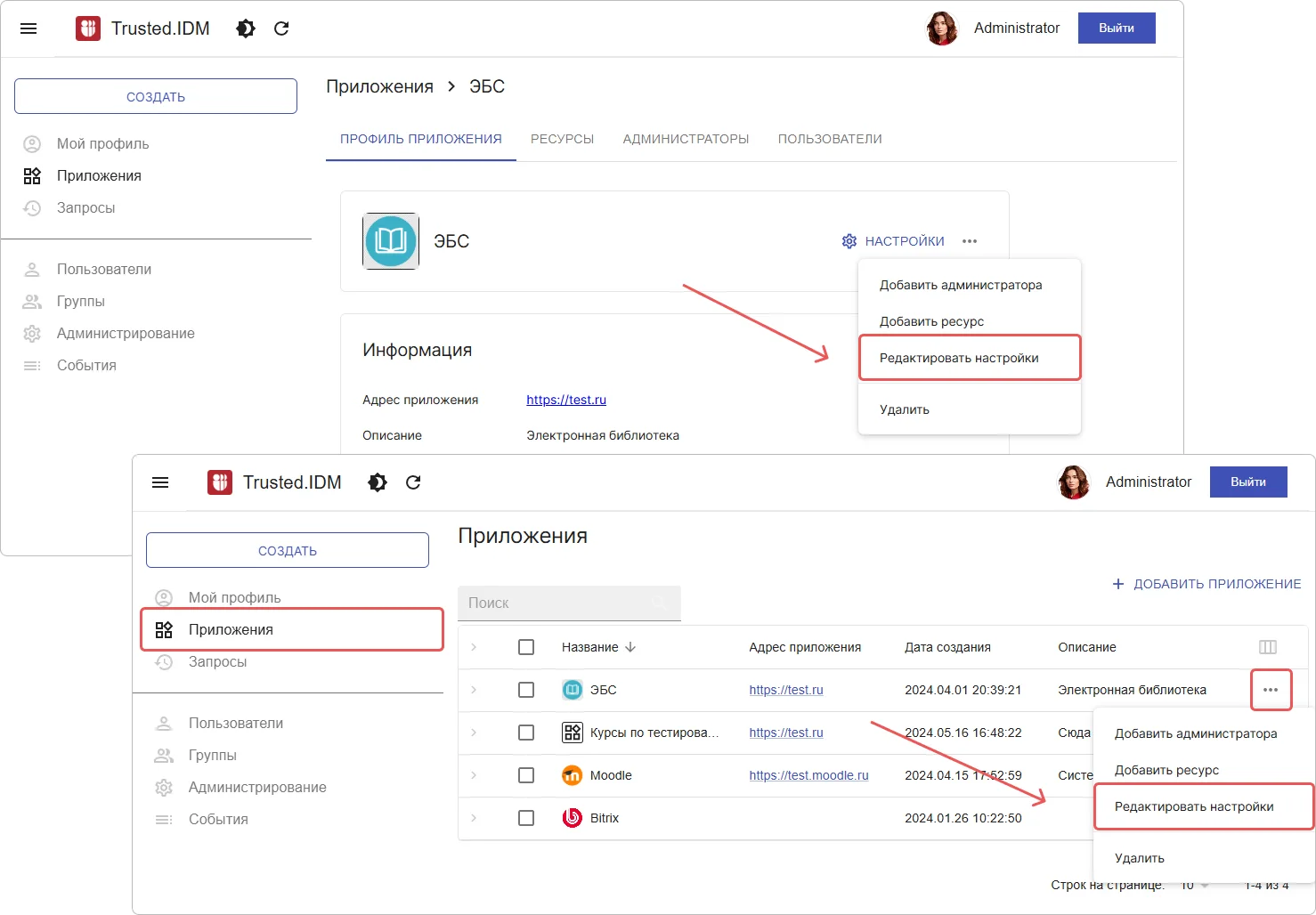This screenshot has height=915, width=1316.
Task: Click the ДОБАВИТЬ ПРИЛОЖЕНИЕ button
Action: coord(1206,584)
